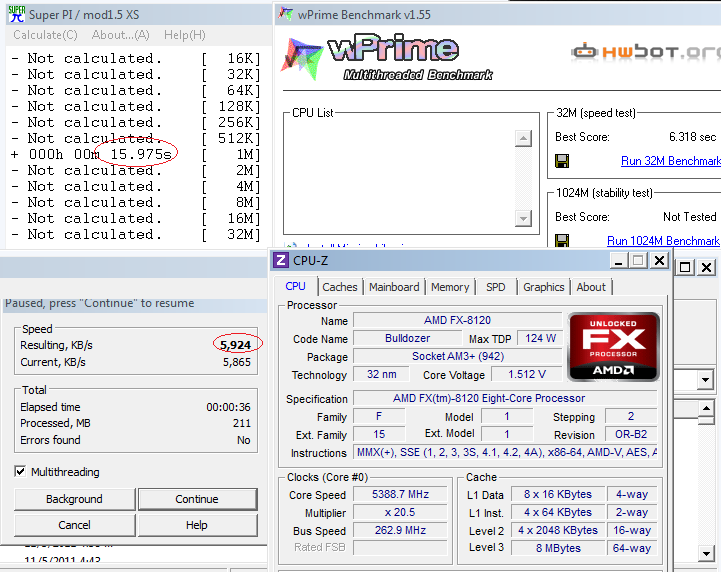Screen dimensions: 721x572
Task: Click the Specification field AMD FX(tm)-8120
Action: 505,398
